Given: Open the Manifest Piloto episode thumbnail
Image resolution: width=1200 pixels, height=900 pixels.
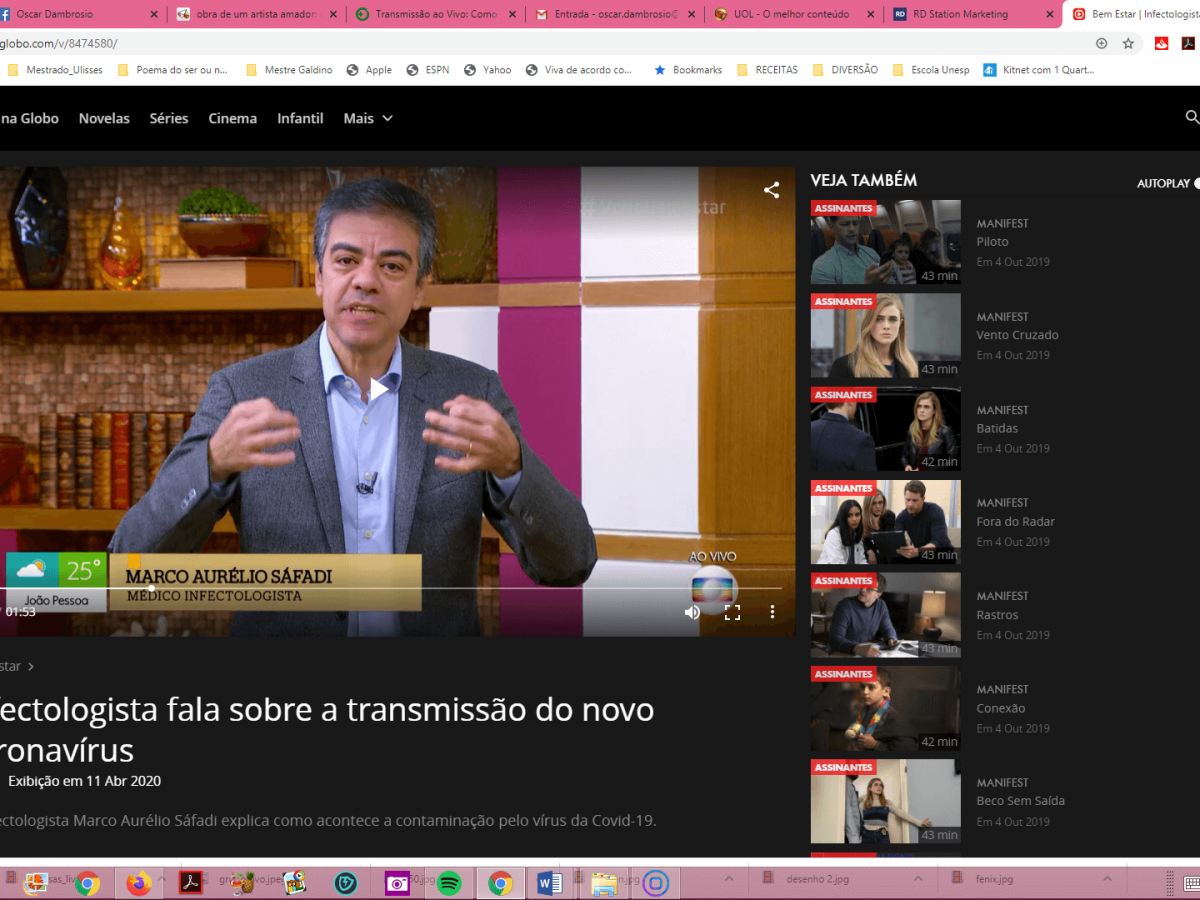Looking at the screenshot, I should click(x=886, y=242).
